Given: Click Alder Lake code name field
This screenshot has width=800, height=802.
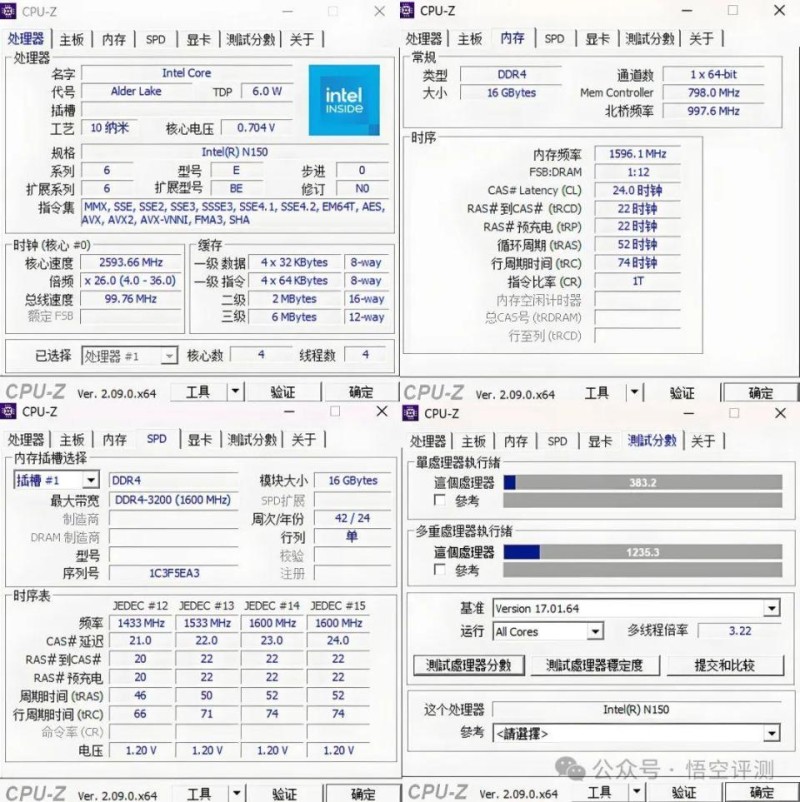Looking at the screenshot, I should pyautogui.click(x=136, y=91).
